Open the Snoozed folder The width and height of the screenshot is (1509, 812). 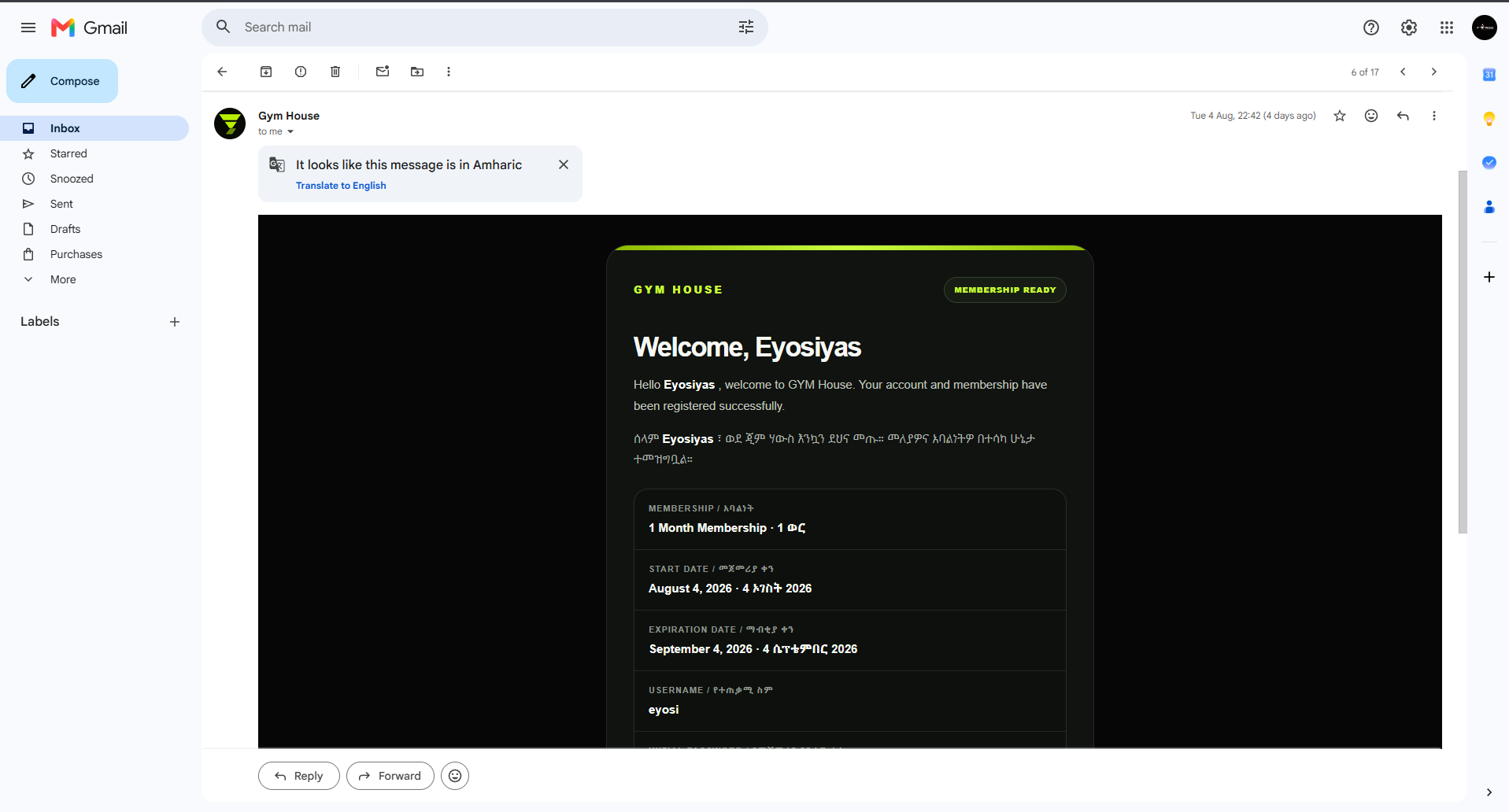(94, 179)
